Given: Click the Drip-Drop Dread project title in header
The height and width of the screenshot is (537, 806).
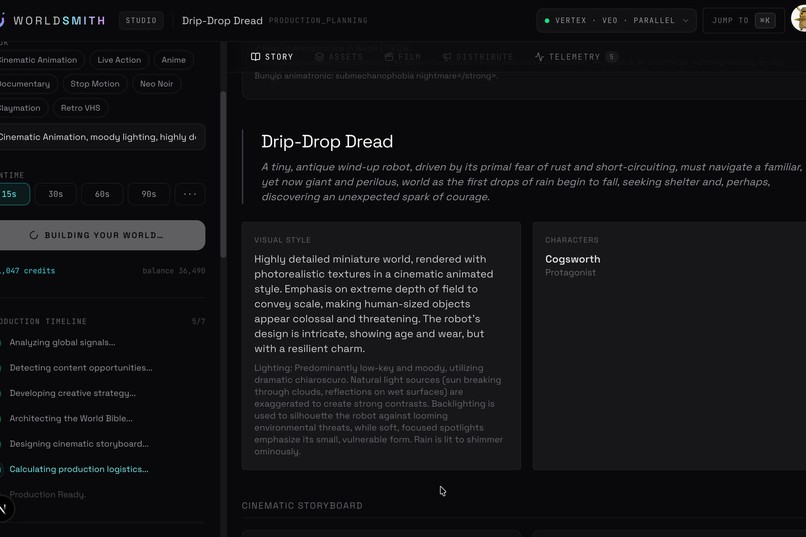Looking at the screenshot, I should (222, 21).
